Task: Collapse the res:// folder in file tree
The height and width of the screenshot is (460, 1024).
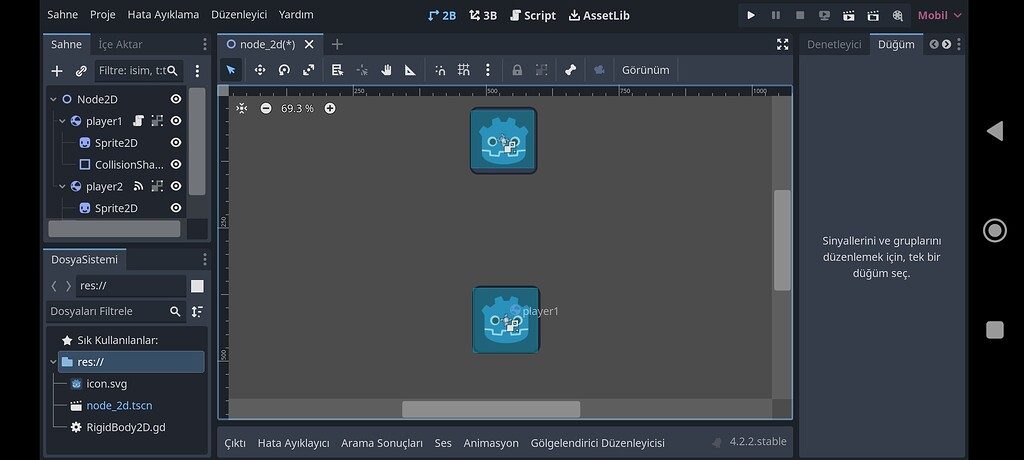Action: (53, 361)
